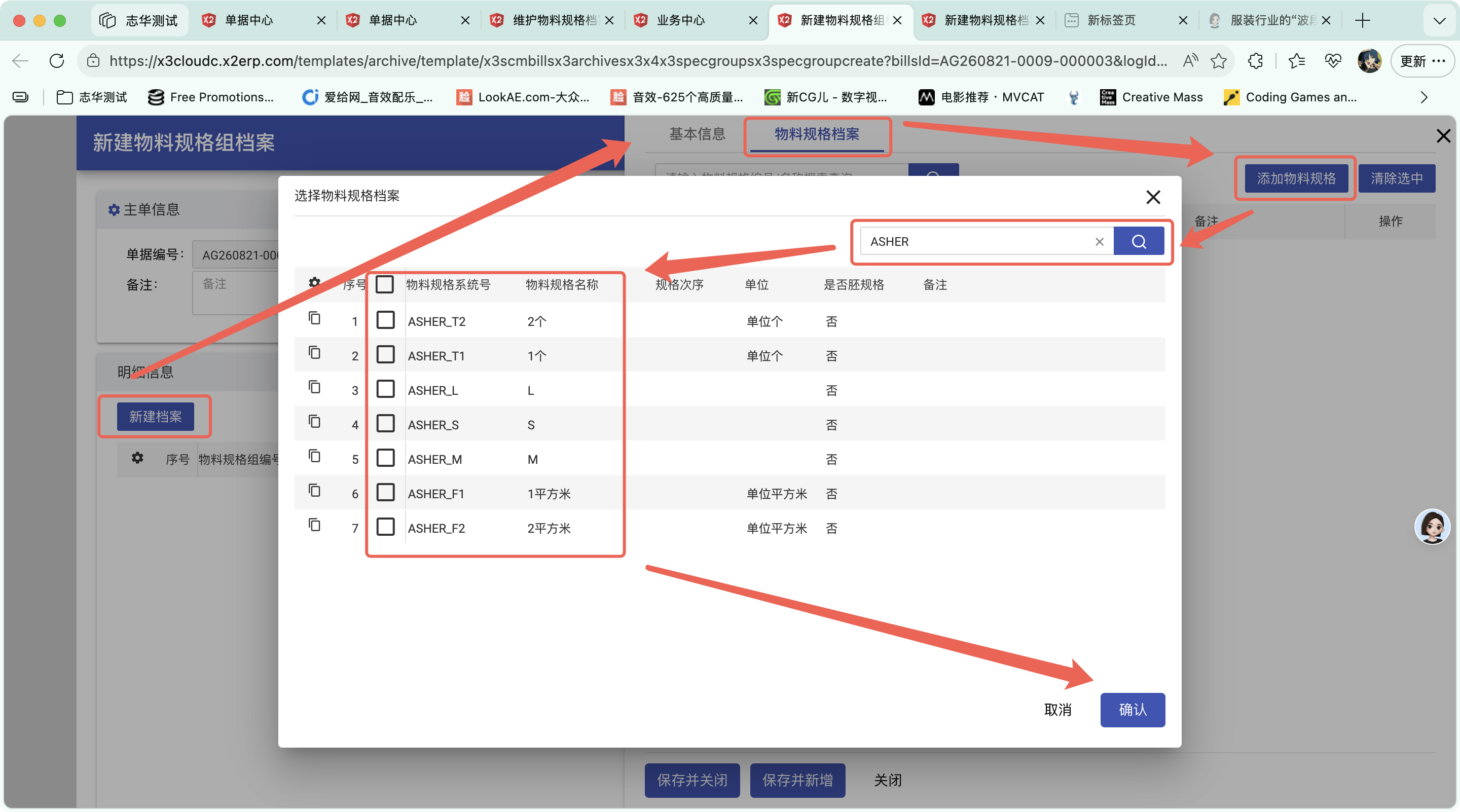Viewport: 1460px width, 812px height.
Task: Click the blue search magnifier button
Action: point(1139,241)
